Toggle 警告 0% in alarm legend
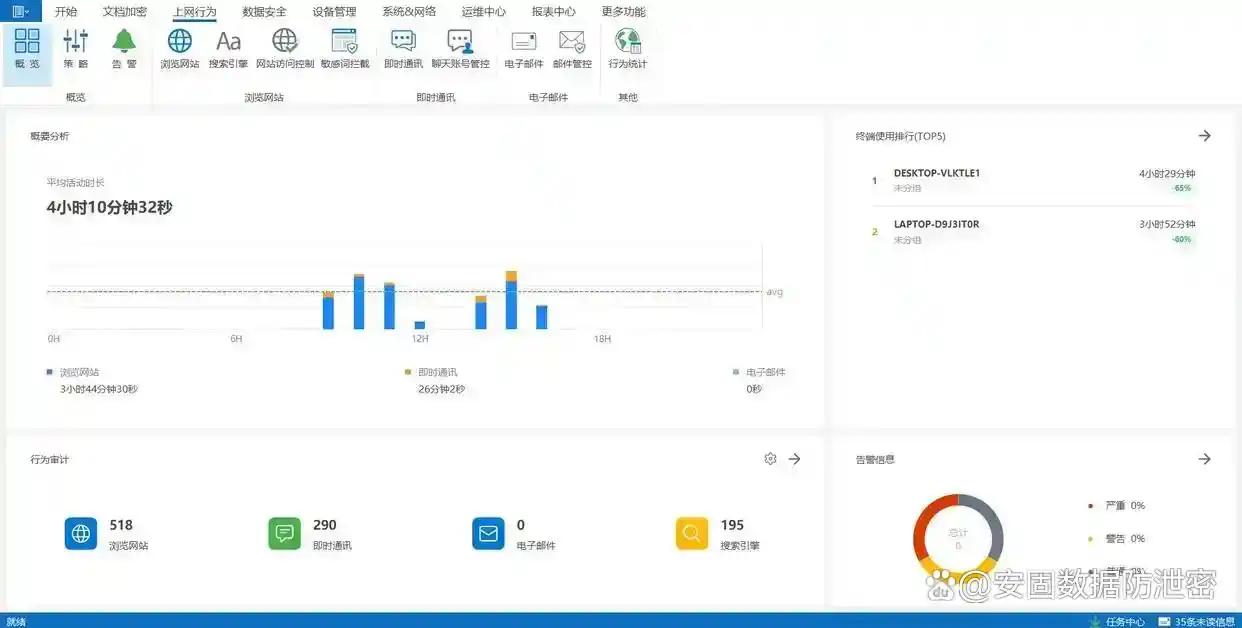Viewport: 1242px width, 628px height. coord(1117,539)
